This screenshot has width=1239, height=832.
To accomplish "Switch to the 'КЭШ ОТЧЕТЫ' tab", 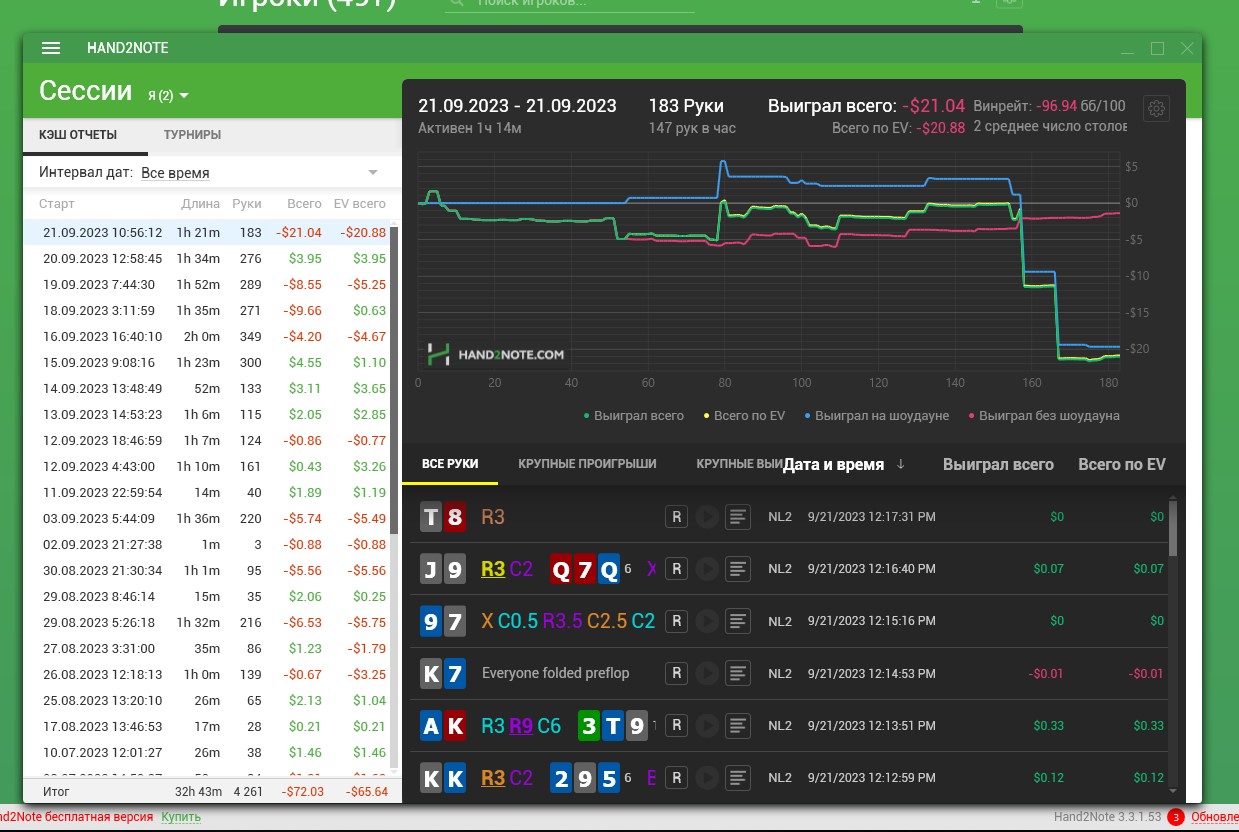I will [78, 135].
